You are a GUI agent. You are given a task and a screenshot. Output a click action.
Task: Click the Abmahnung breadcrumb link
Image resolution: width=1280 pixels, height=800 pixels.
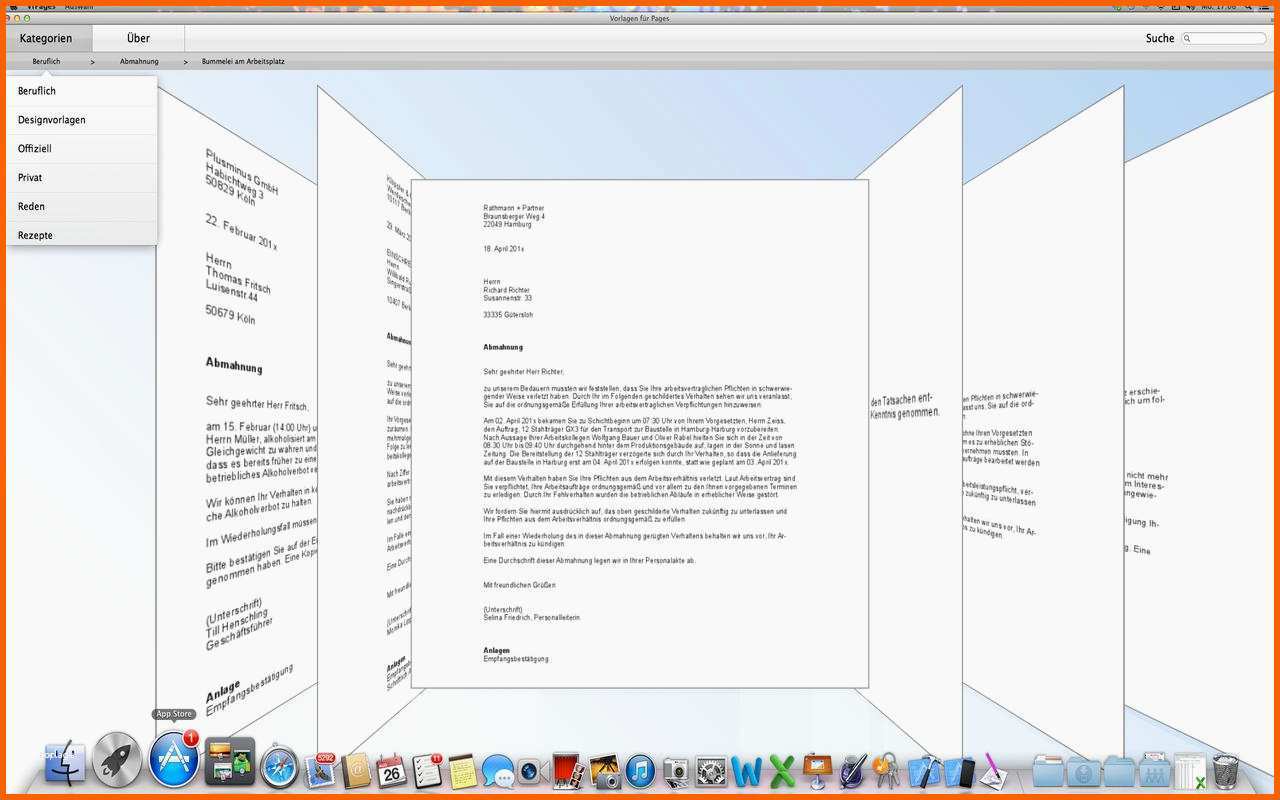139,62
